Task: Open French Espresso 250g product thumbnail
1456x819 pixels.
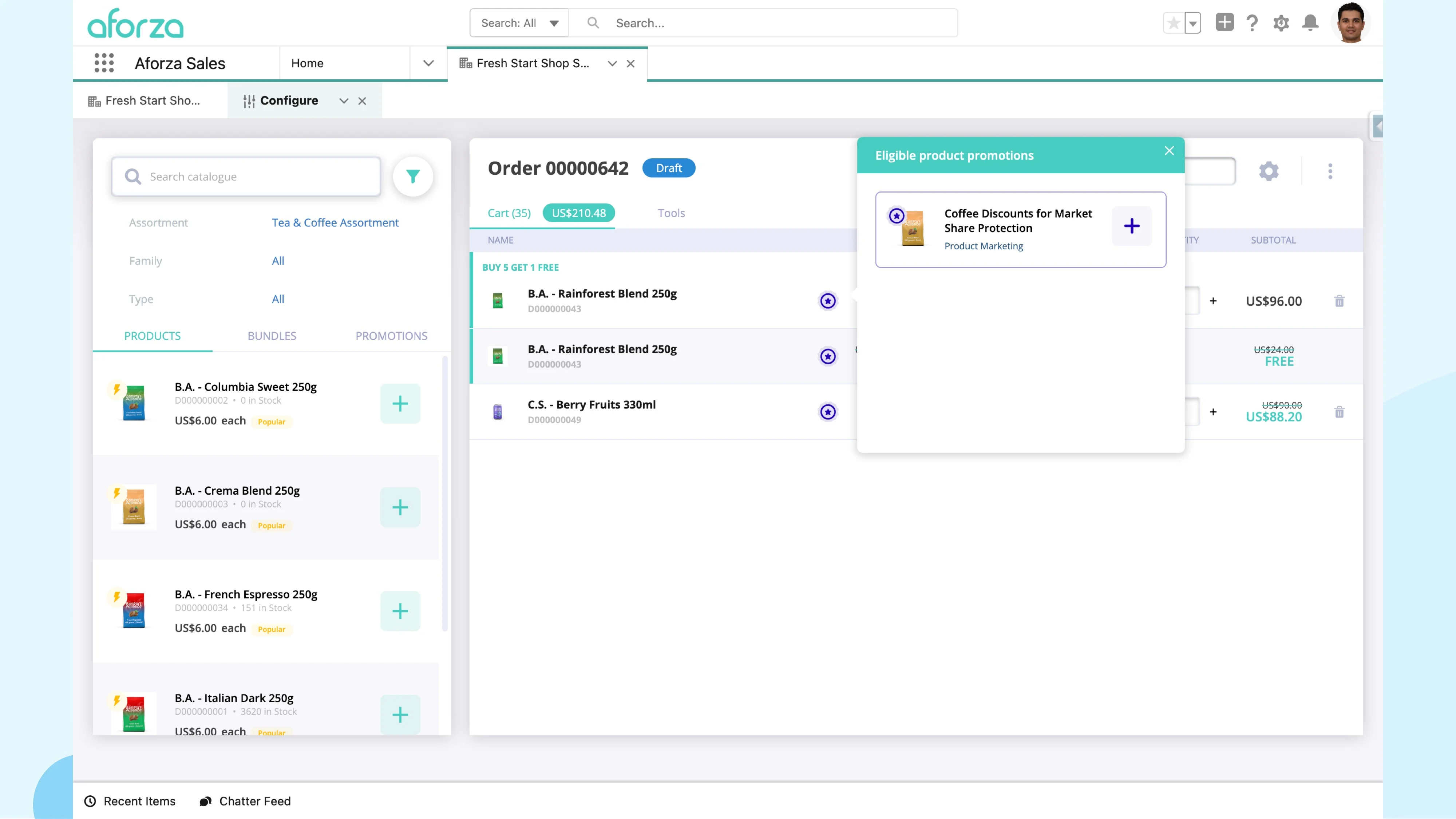Action: click(134, 610)
